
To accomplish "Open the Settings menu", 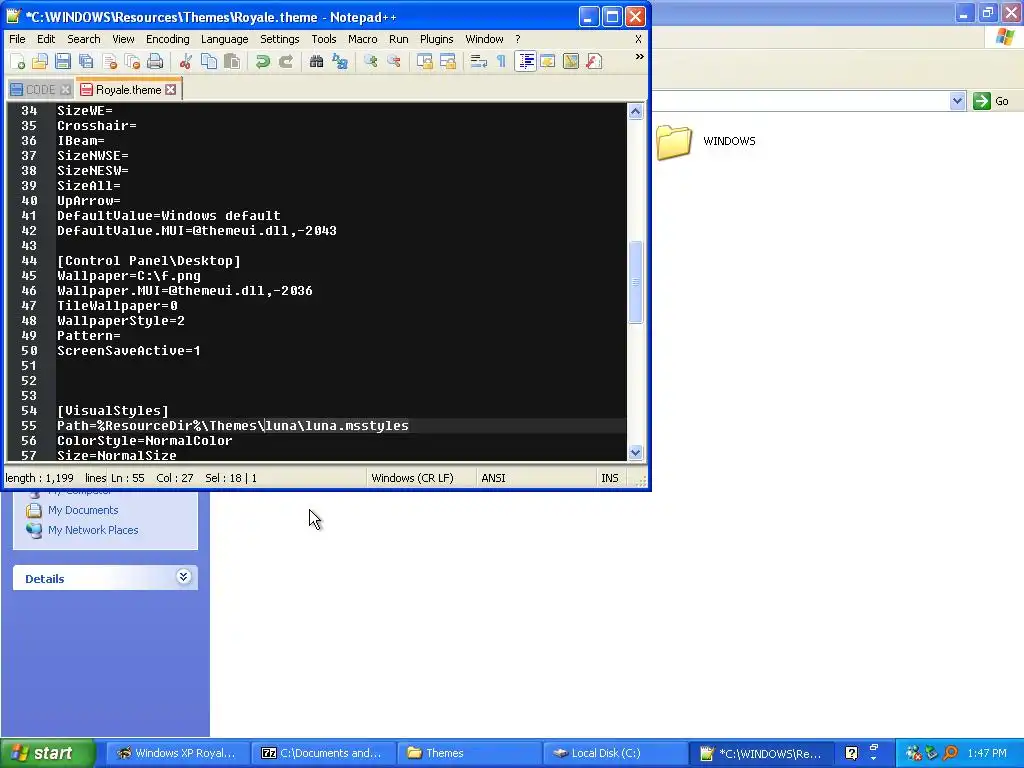I will [x=280, y=39].
